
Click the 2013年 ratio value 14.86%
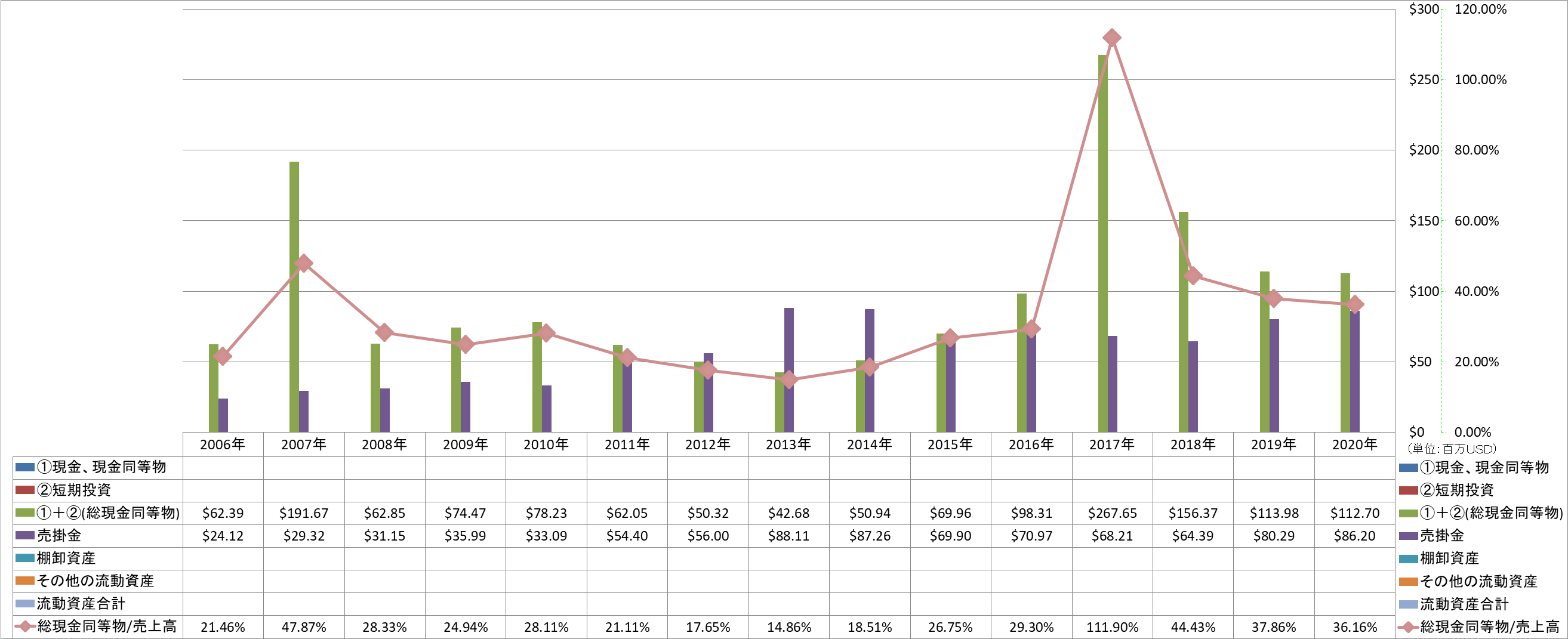(x=788, y=627)
